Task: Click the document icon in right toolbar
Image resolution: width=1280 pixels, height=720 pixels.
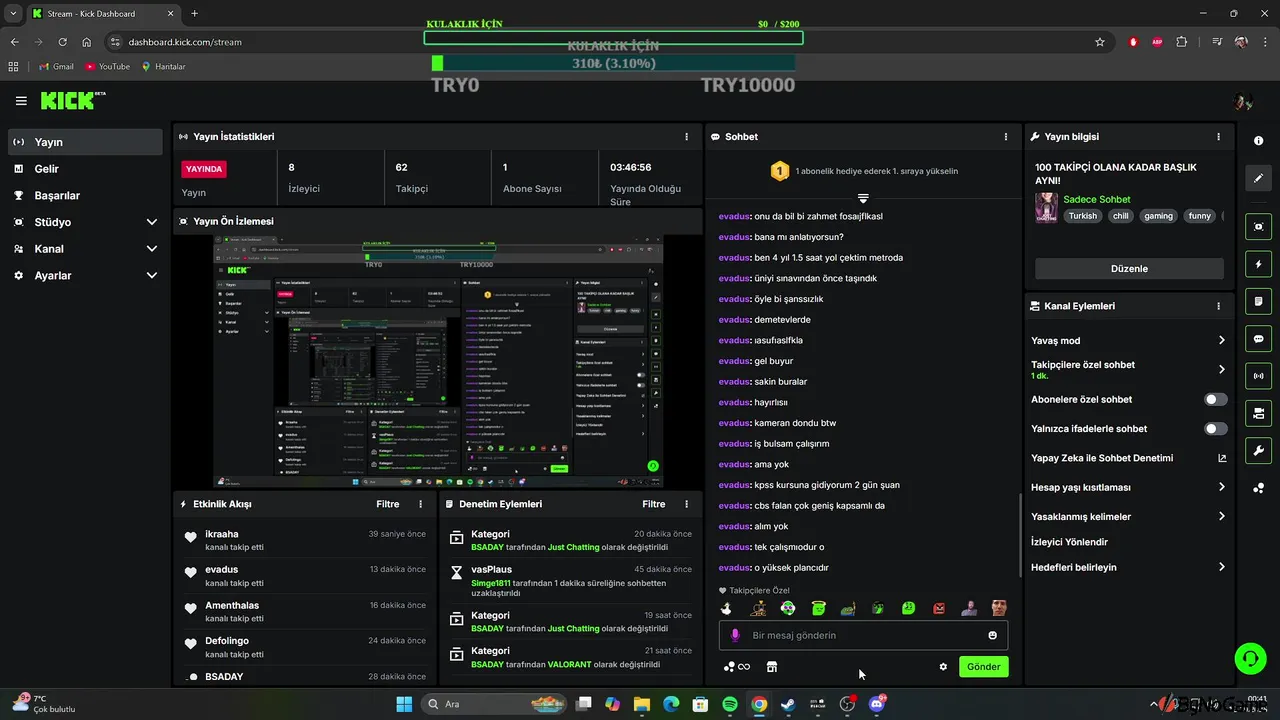Action: click(x=1258, y=301)
